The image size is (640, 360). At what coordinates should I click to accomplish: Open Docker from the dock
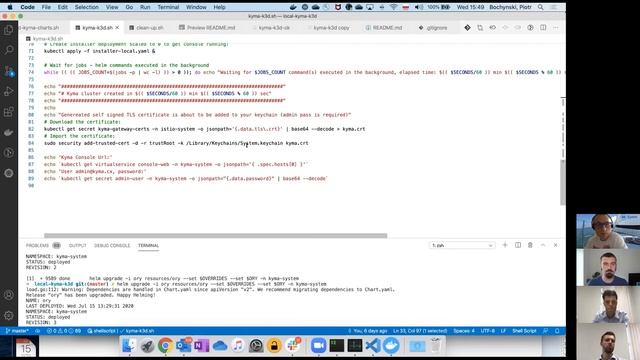391,346
